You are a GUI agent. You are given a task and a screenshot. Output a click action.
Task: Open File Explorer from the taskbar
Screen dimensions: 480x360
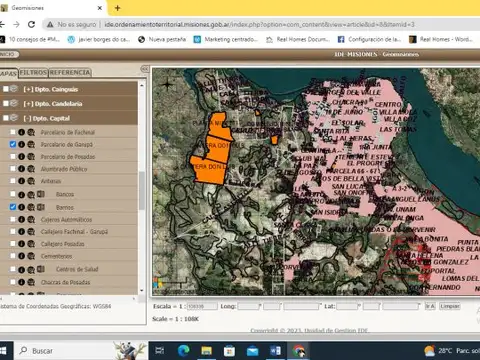click(206, 351)
